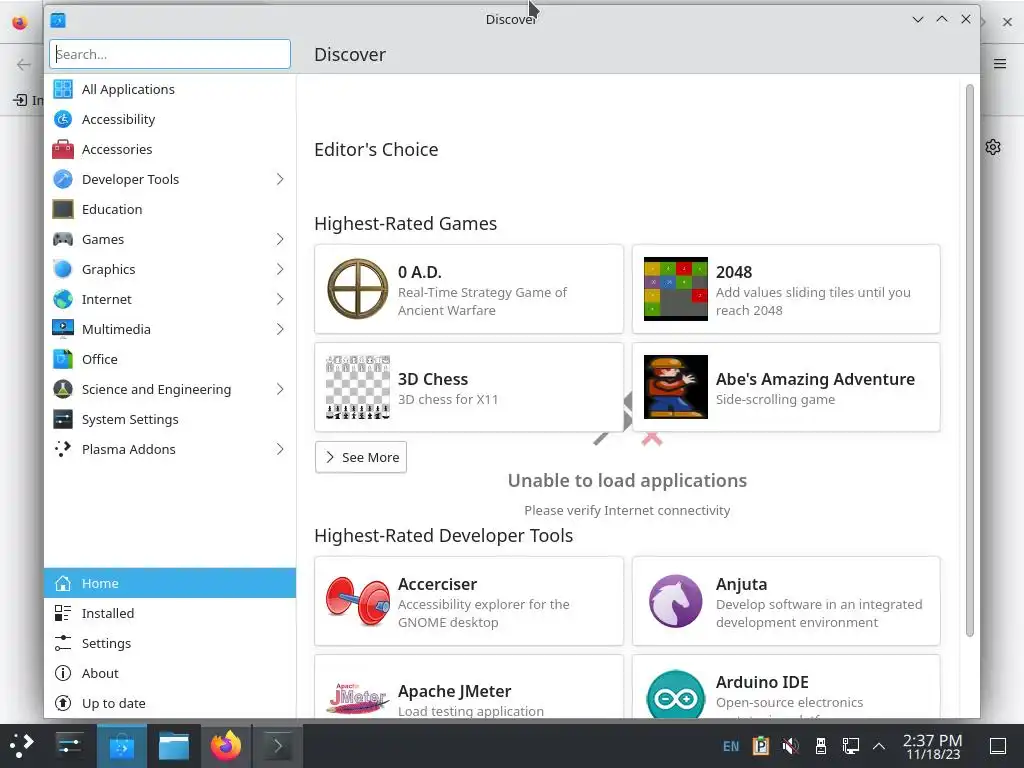Expand the Internet subcategories arrow
The height and width of the screenshot is (768, 1024).
click(280, 299)
